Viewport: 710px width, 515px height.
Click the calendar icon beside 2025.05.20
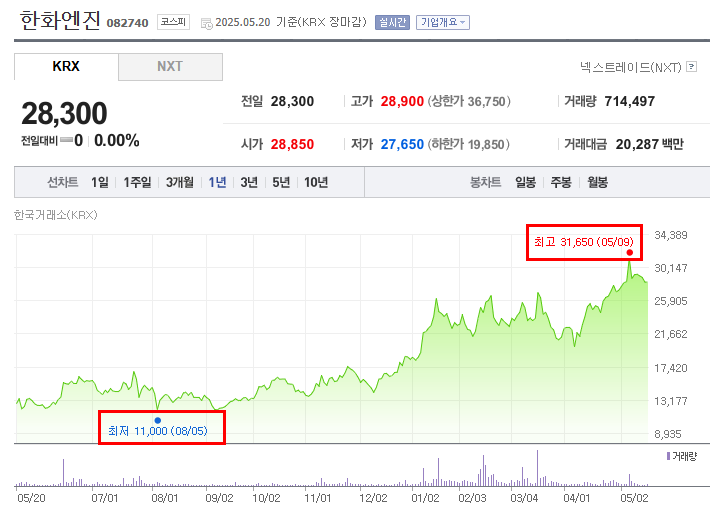(x=206, y=24)
